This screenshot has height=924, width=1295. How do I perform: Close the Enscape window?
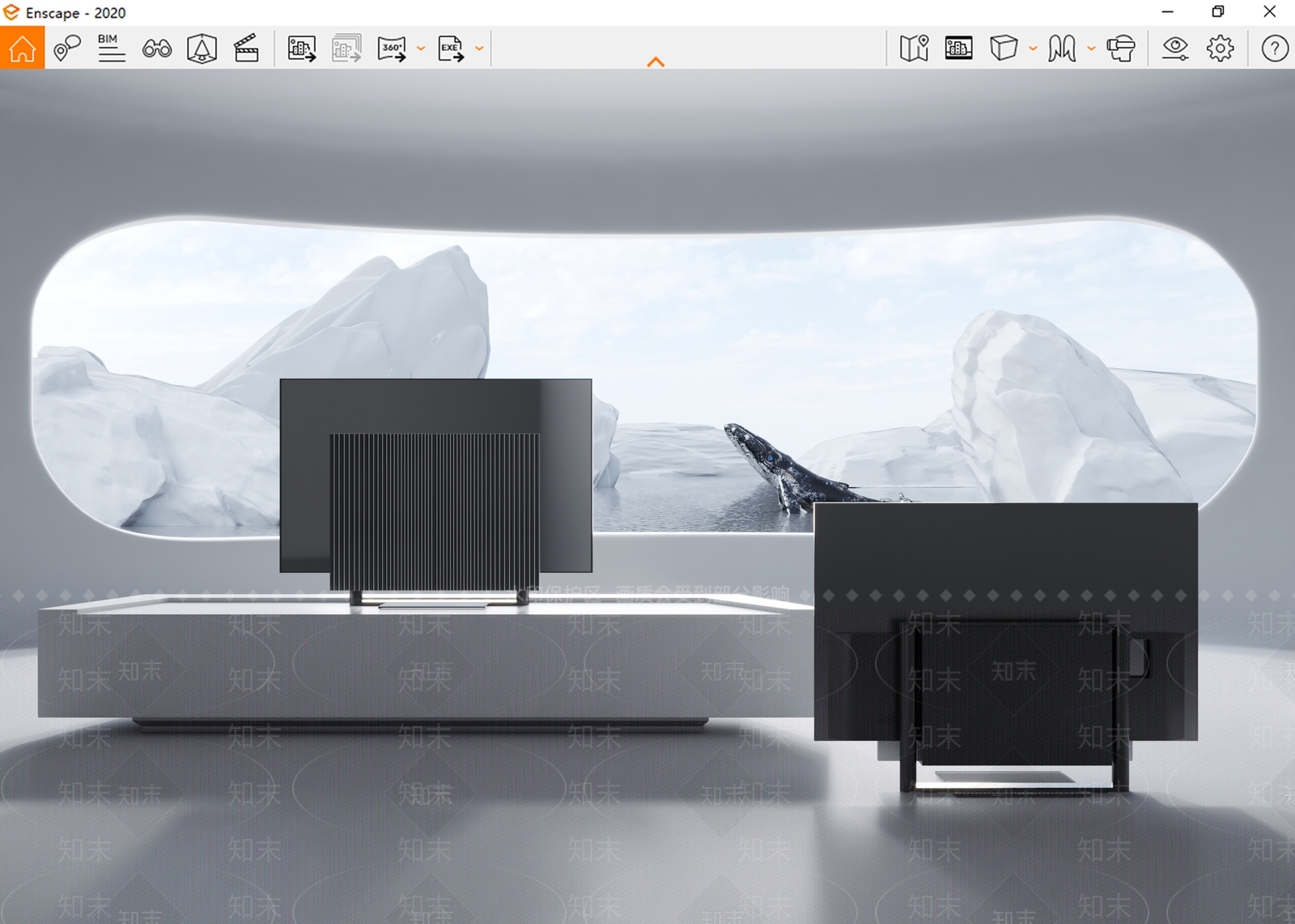click(1269, 12)
